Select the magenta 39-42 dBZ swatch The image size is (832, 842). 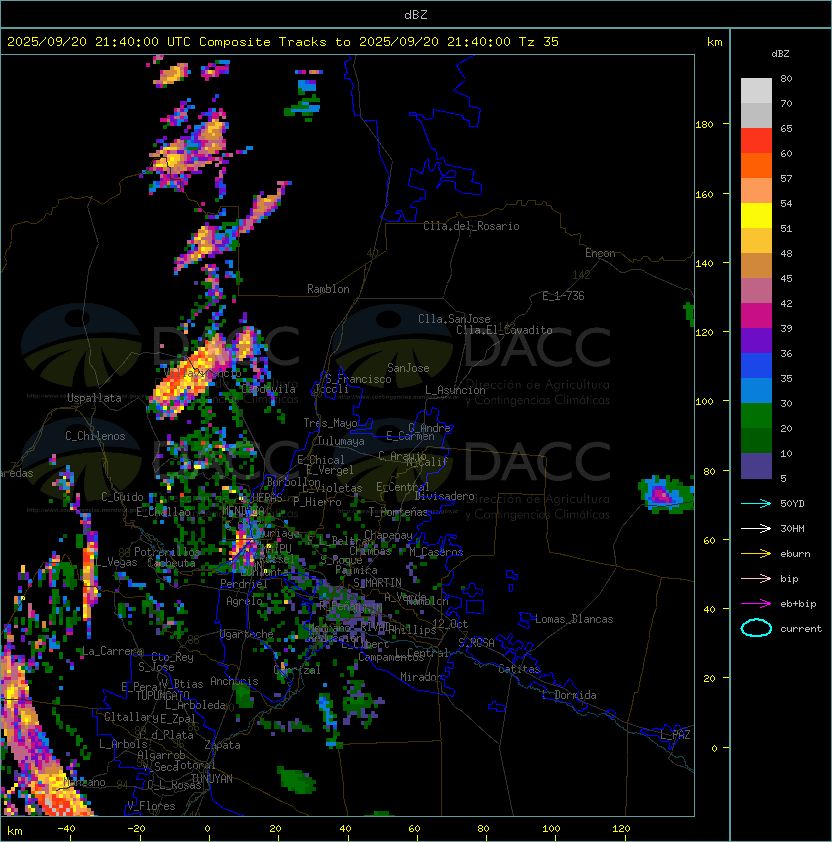756,316
